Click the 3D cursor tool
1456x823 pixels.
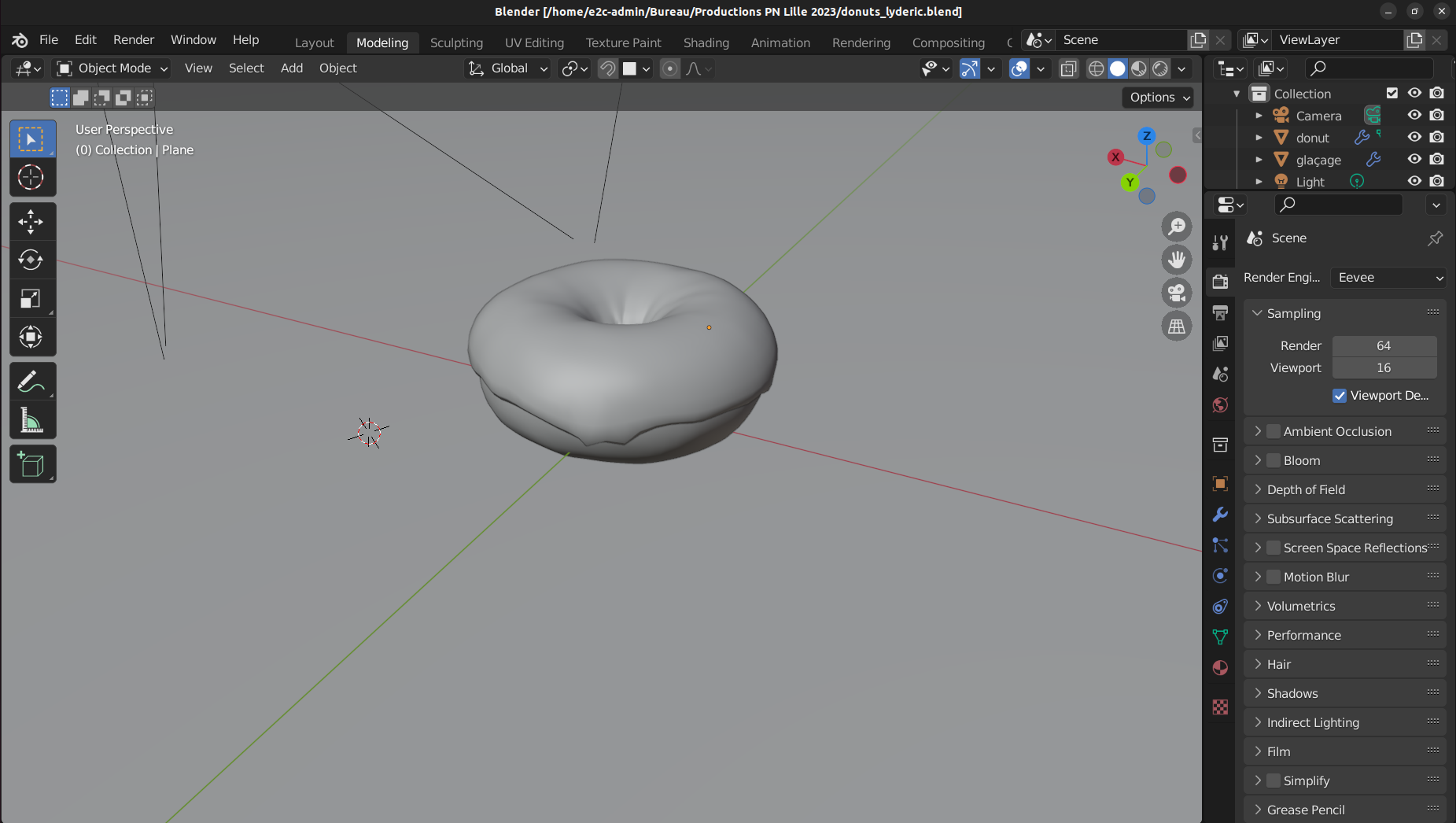point(31,177)
